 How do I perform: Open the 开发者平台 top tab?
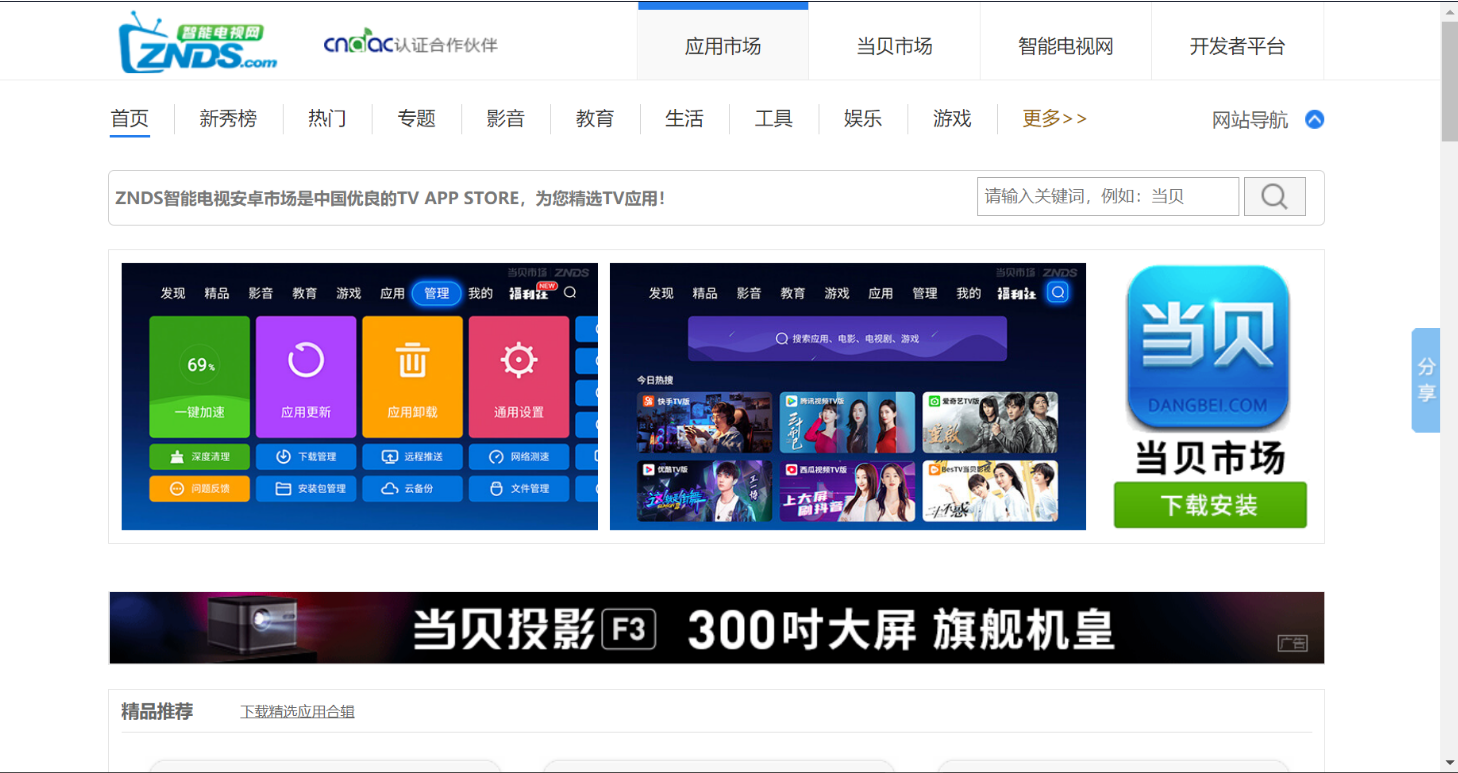pyautogui.click(x=1237, y=45)
